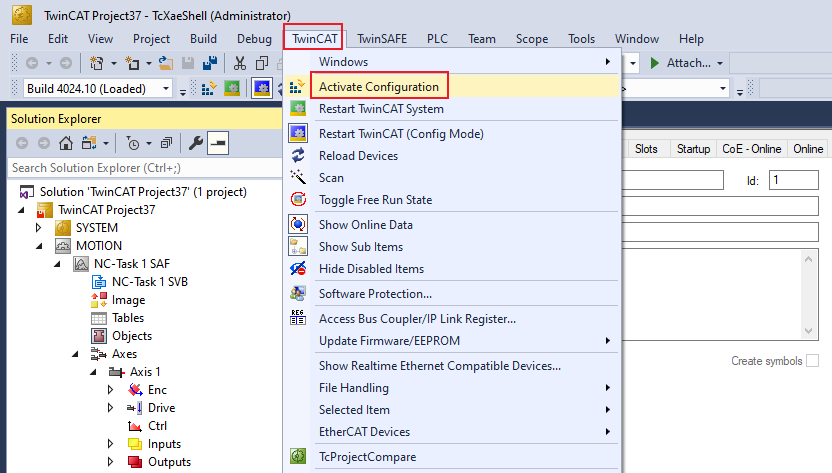
Task: Click the Access Bus Coupler register icon
Action: point(298,317)
